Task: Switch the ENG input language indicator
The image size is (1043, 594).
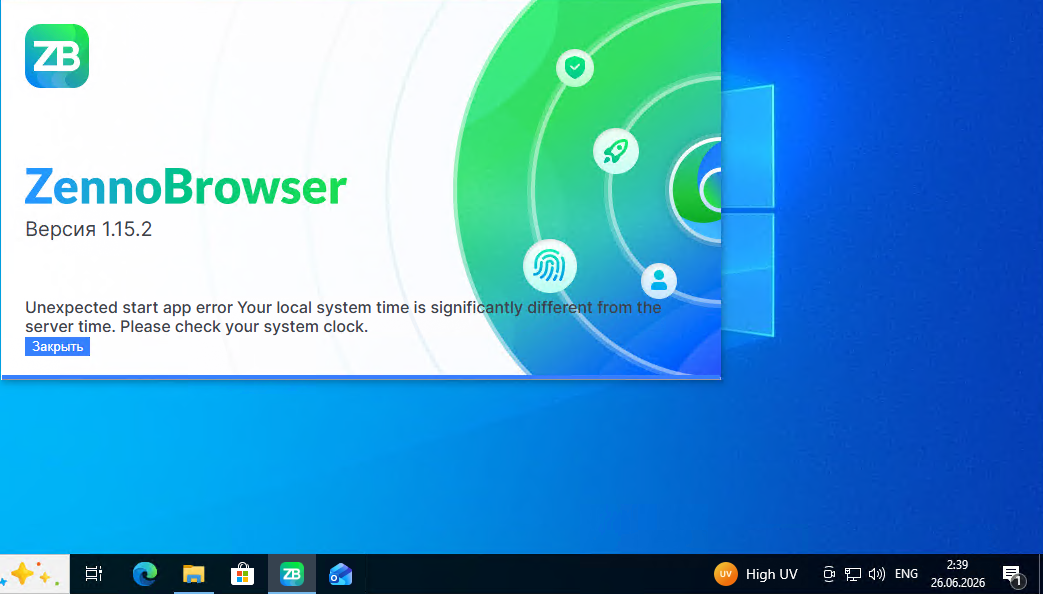Action: [x=907, y=574]
